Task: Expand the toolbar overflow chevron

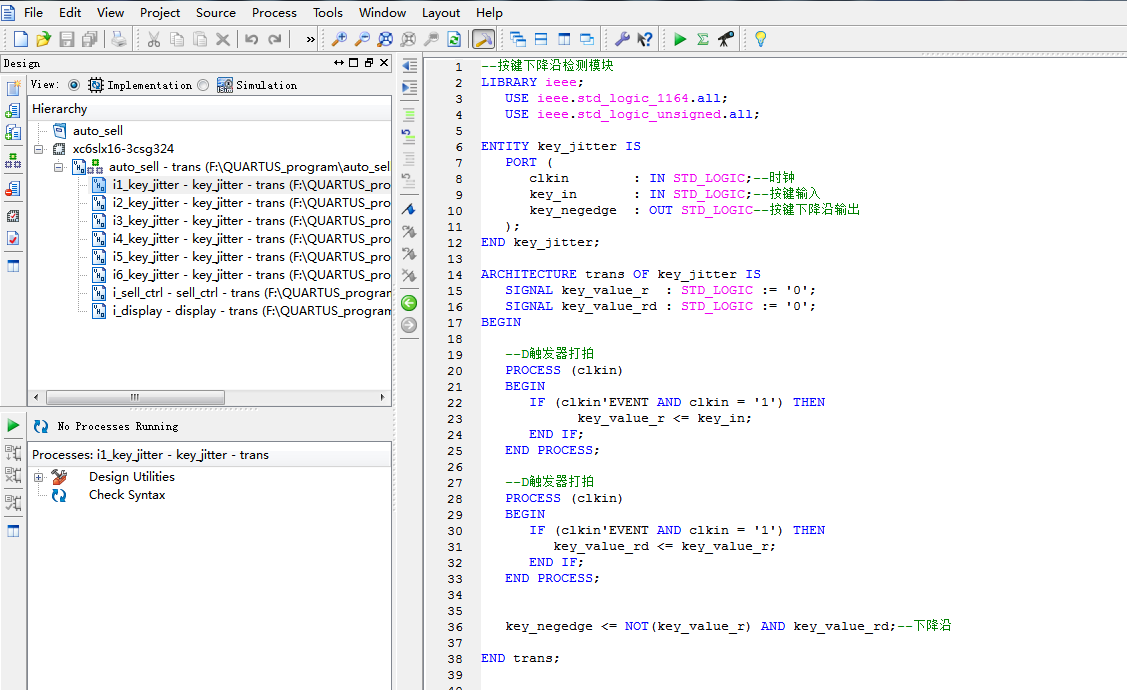Action: click(x=310, y=39)
